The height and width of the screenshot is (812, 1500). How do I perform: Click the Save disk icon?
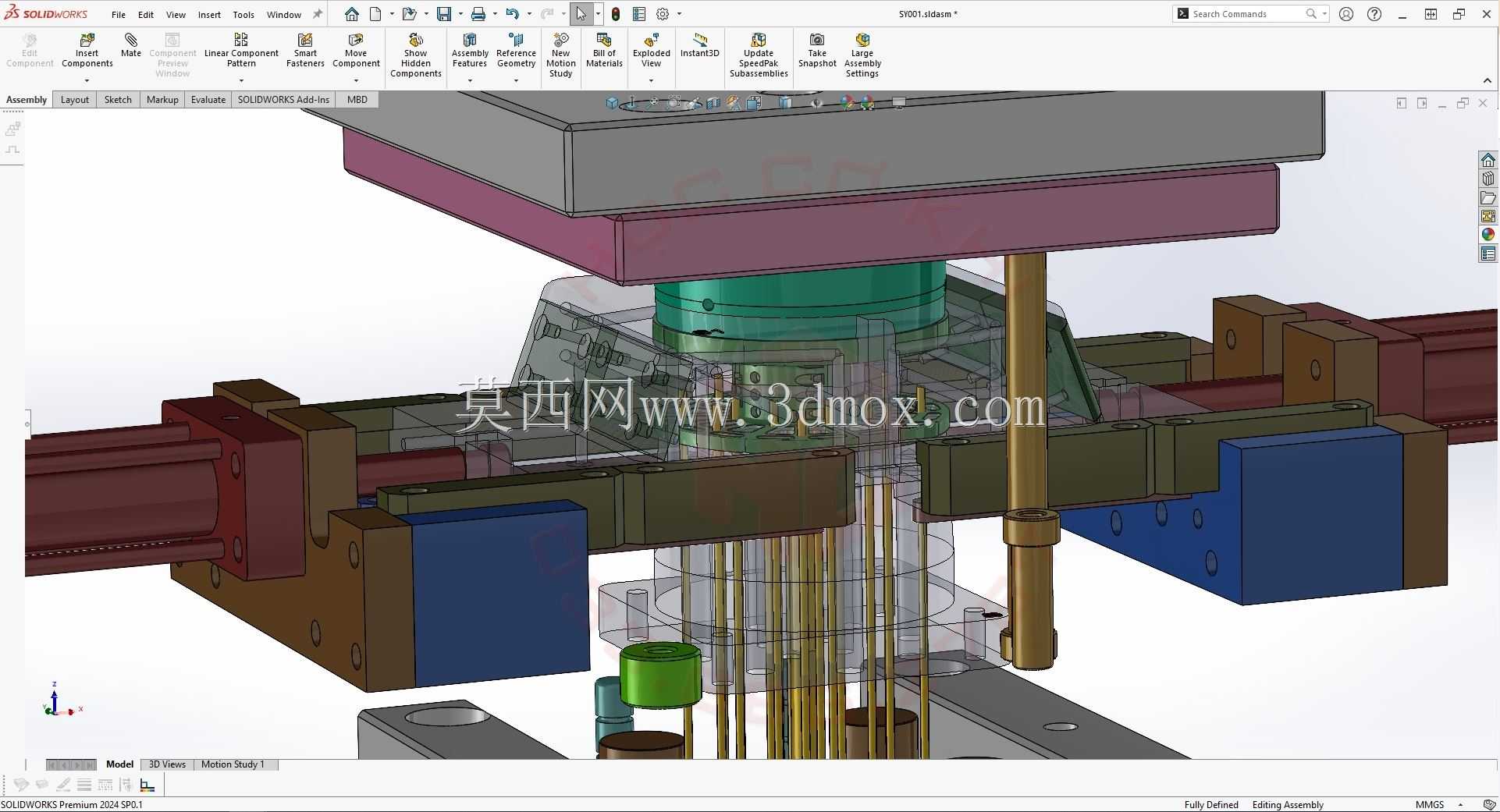pyautogui.click(x=444, y=14)
